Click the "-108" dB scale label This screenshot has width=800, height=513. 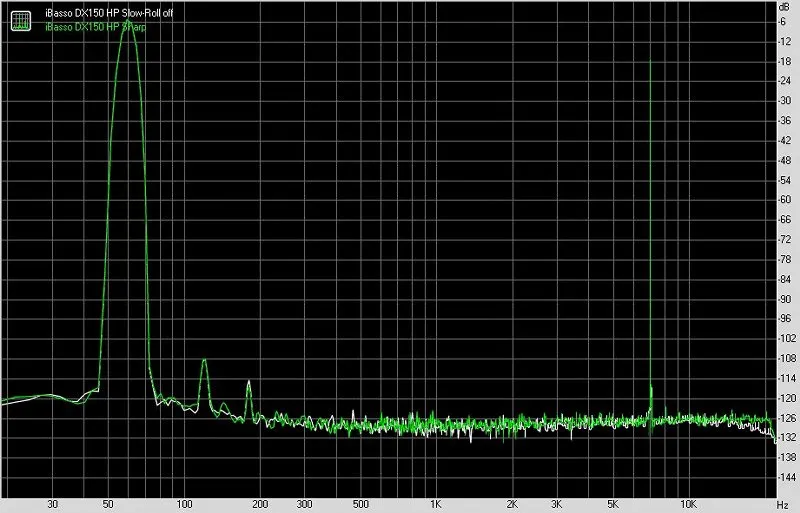tap(786, 358)
